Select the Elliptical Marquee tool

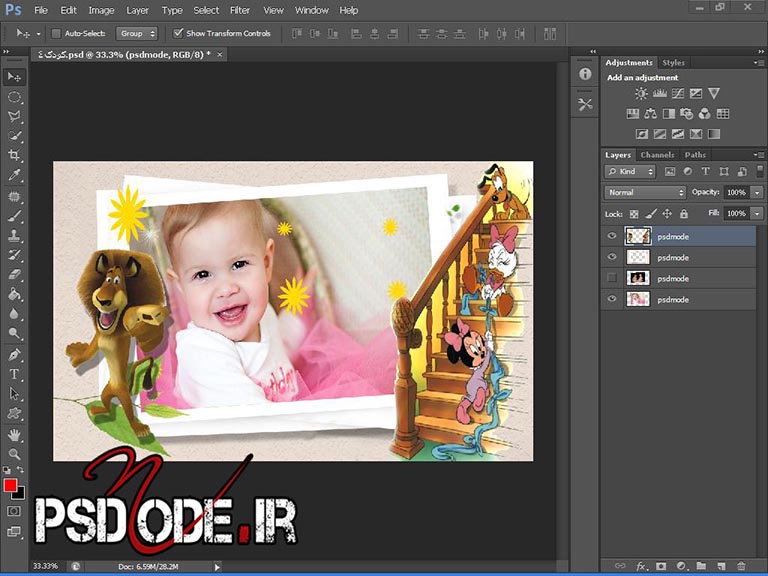pyautogui.click(x=14, y=96)
